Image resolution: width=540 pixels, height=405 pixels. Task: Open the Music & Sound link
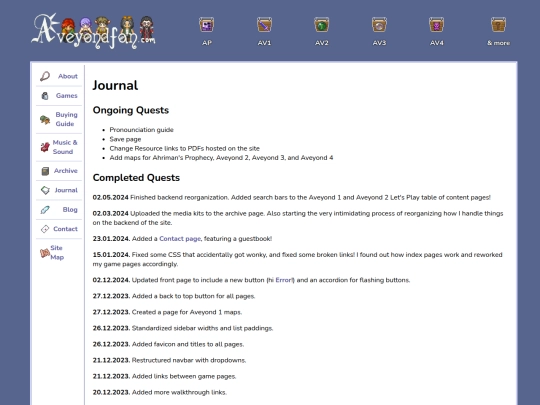[x=65, y=147]
